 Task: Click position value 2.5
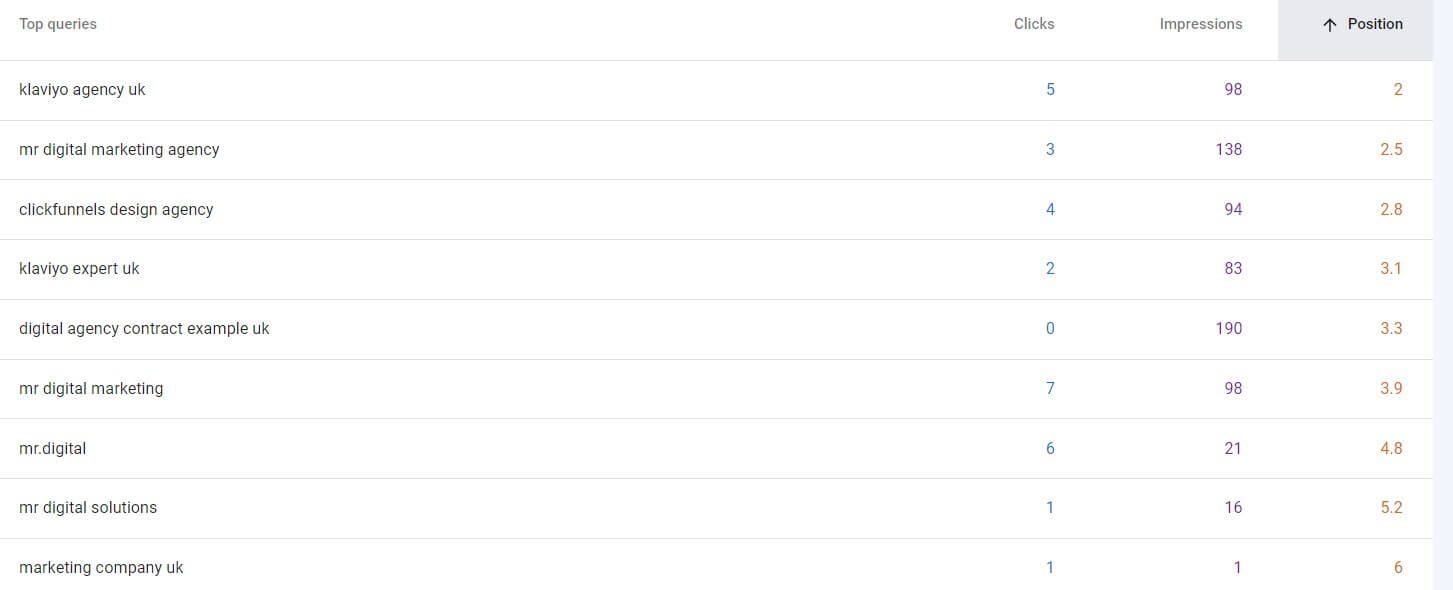pyautogui.click(x=1390, y=150)
